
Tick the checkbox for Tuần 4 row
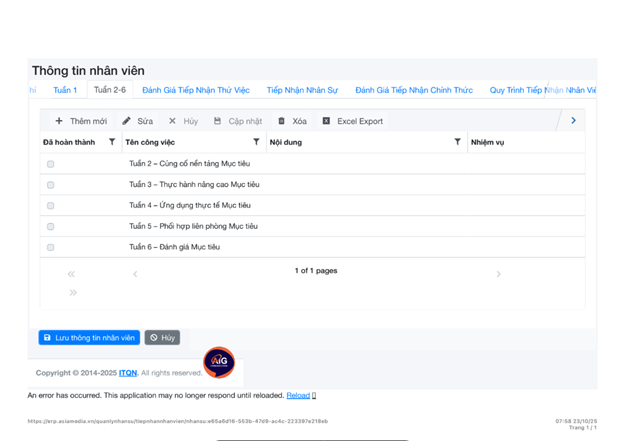[51, 206]
